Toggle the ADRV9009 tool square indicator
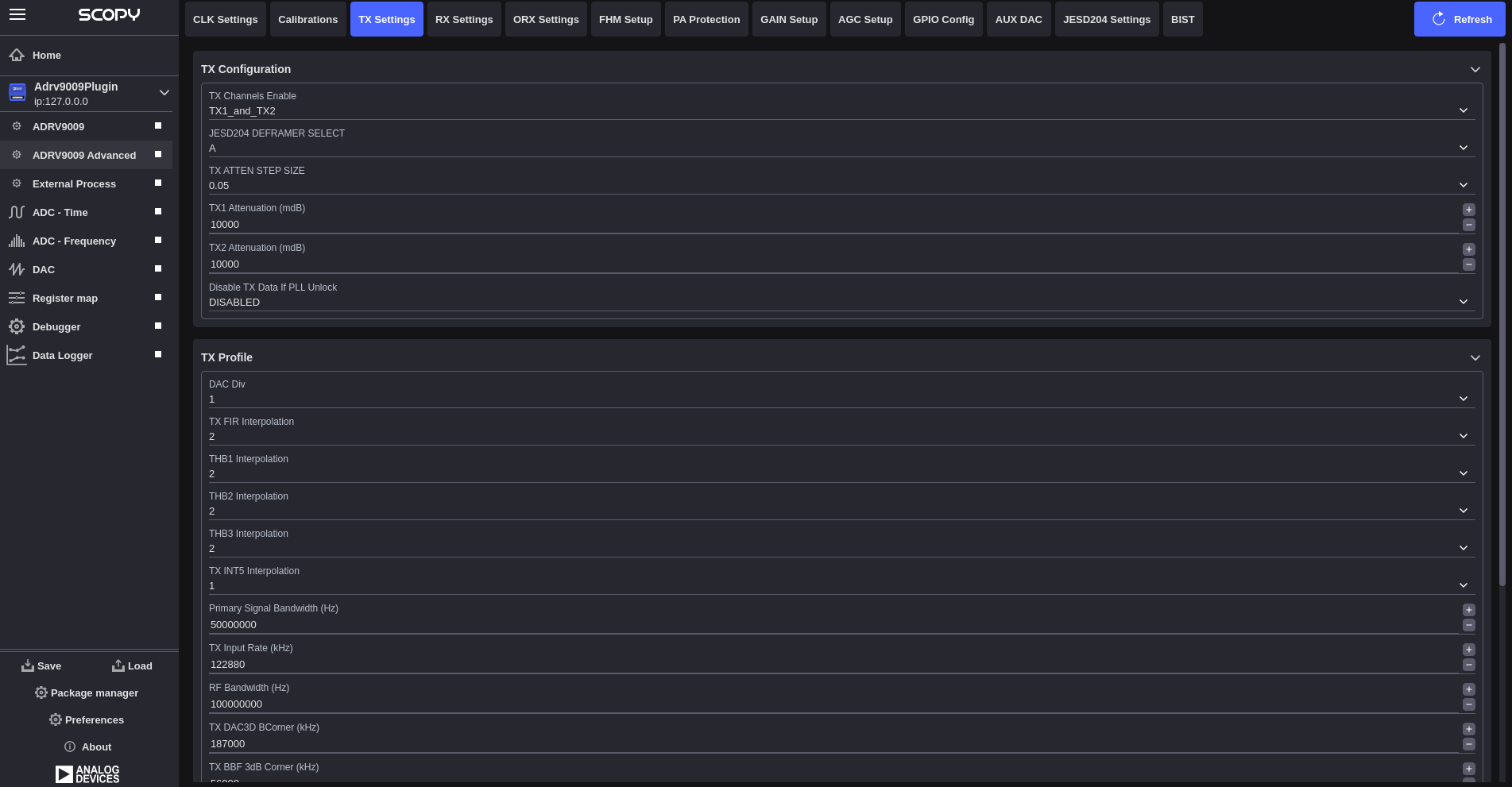 158,125
